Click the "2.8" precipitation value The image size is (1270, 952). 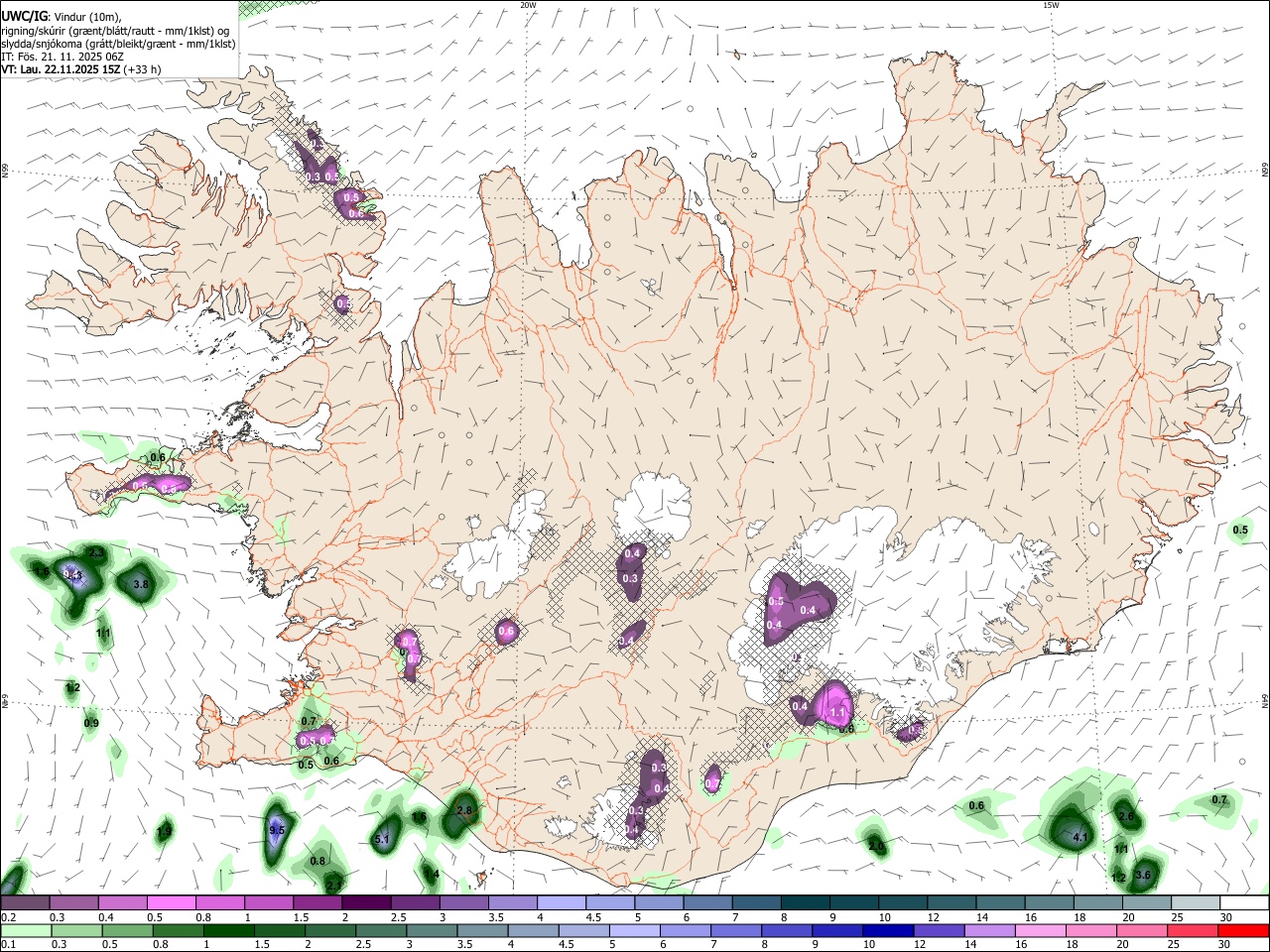pos(464,810)
